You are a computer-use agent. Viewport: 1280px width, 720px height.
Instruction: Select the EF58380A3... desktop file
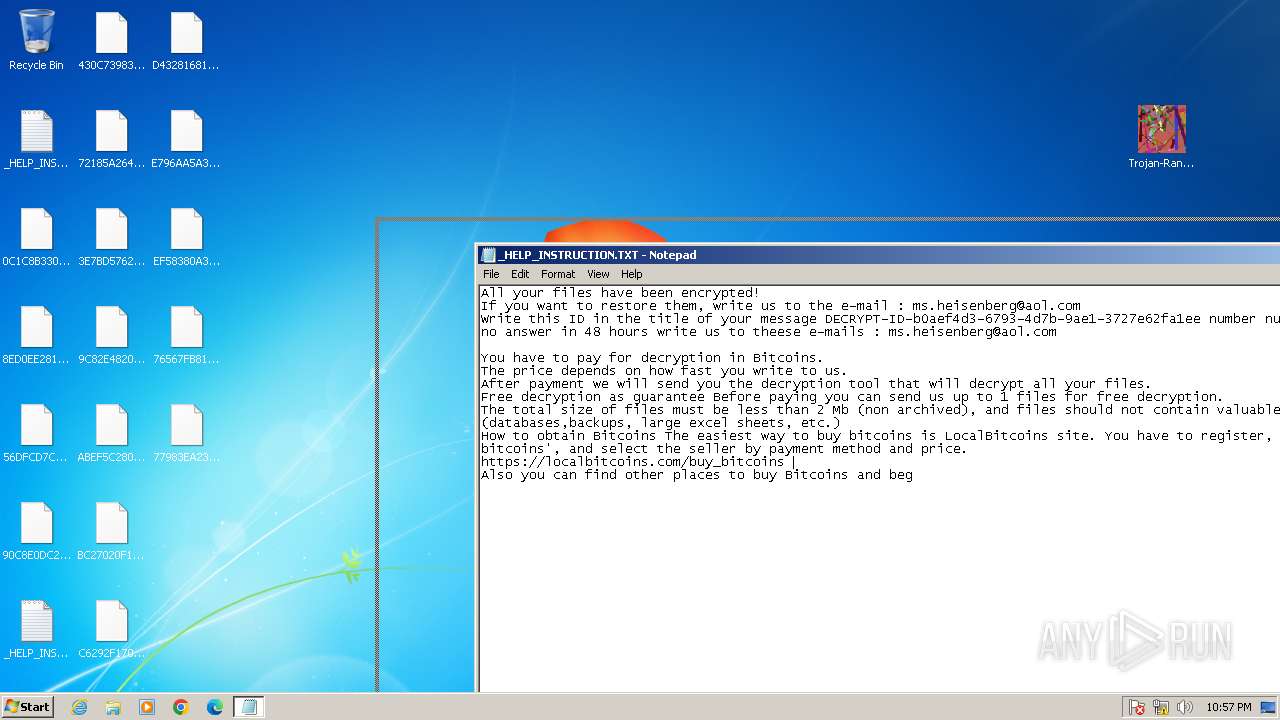186,236
